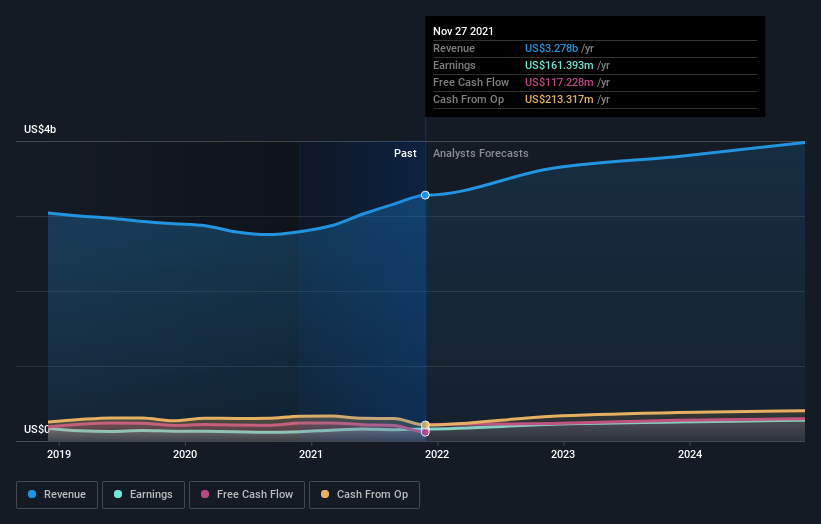
Task: Click the Past label
Action: (405, 153)
